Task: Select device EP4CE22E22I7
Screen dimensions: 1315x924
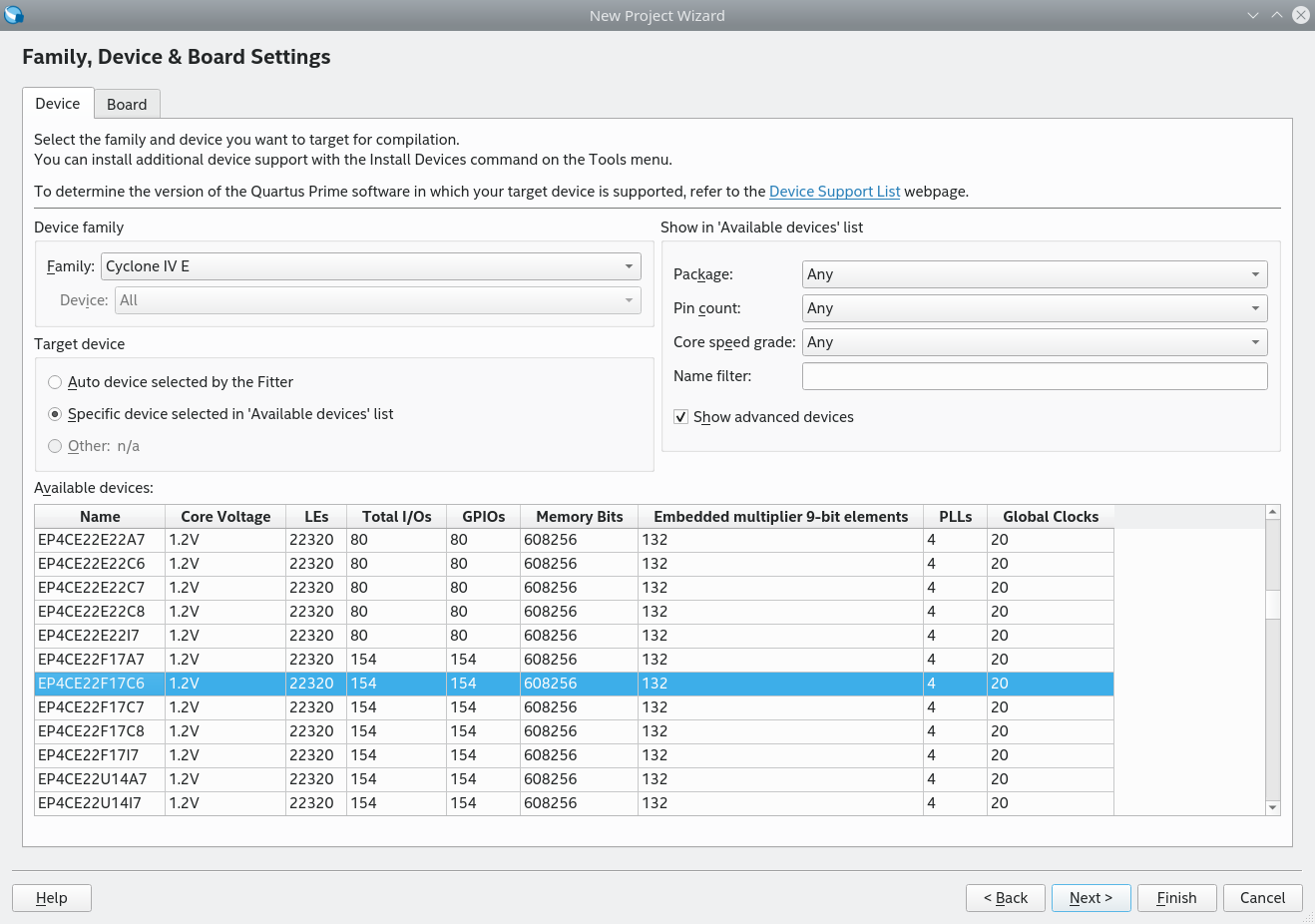Action: point(574,636)
